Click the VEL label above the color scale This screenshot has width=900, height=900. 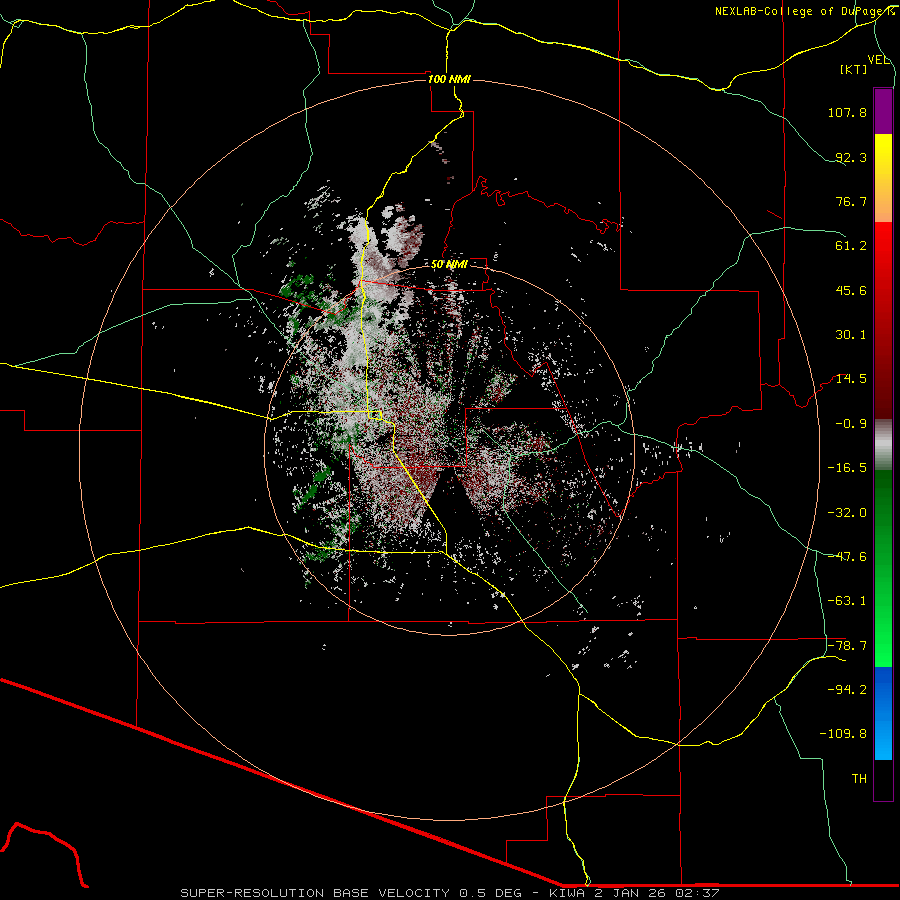tap(878, 60)
